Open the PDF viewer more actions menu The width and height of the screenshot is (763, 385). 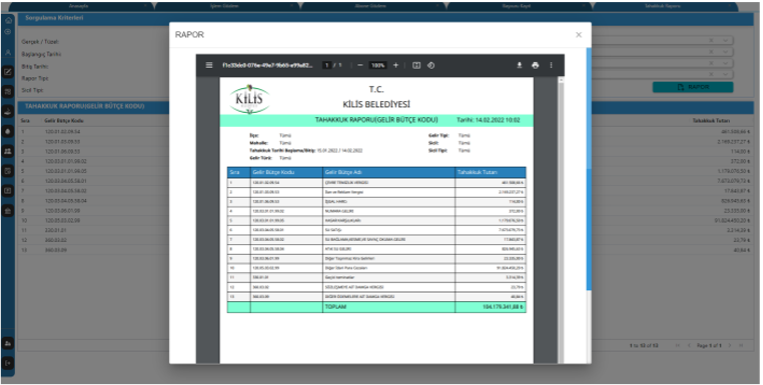tap(551, 65)
